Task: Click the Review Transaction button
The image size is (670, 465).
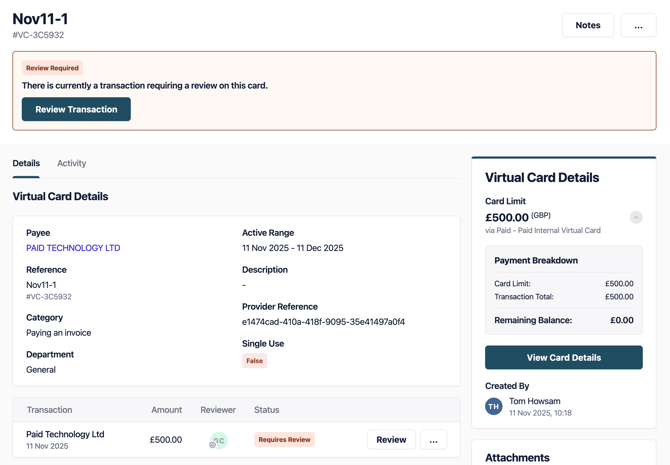Action: click(76, 109)
